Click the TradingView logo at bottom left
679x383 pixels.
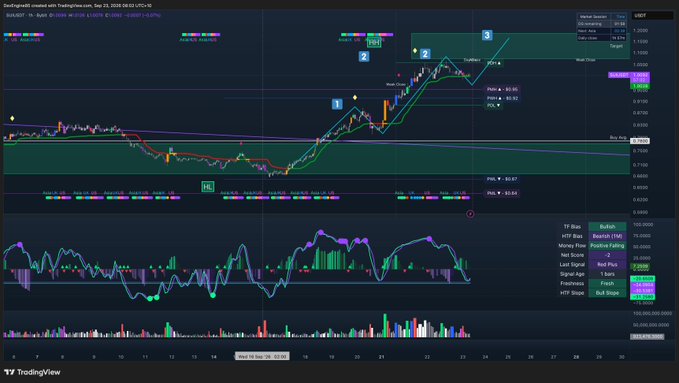click(x=32, y=372)
